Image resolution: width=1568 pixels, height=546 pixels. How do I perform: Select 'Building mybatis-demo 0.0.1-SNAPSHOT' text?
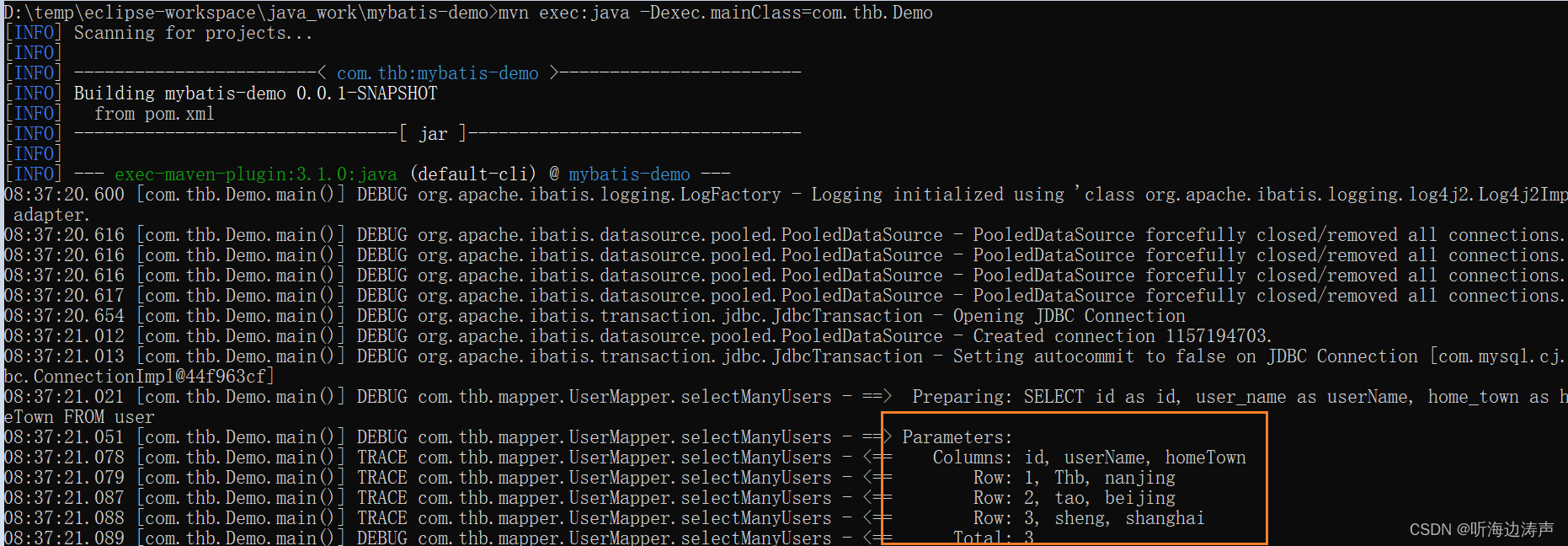255,94
